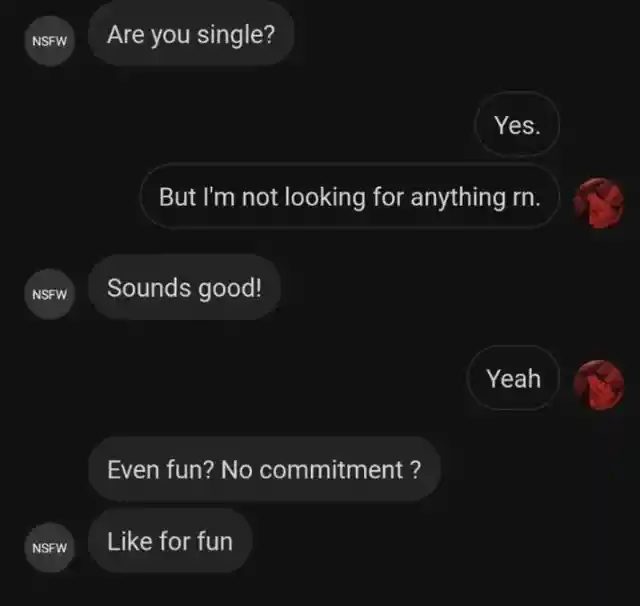Click the word "commitment" in the message
Viewport: 640px width, 606px height.
coord(331,470)
